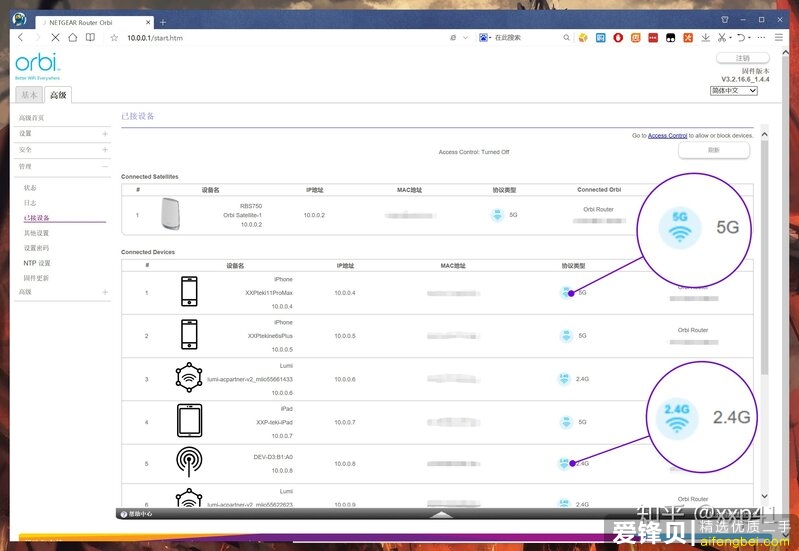The height and width of the screenshot is (551, 799).
Task: Click the Lumi hub icon at 10.0.0.6
Action: pos(189,377)
